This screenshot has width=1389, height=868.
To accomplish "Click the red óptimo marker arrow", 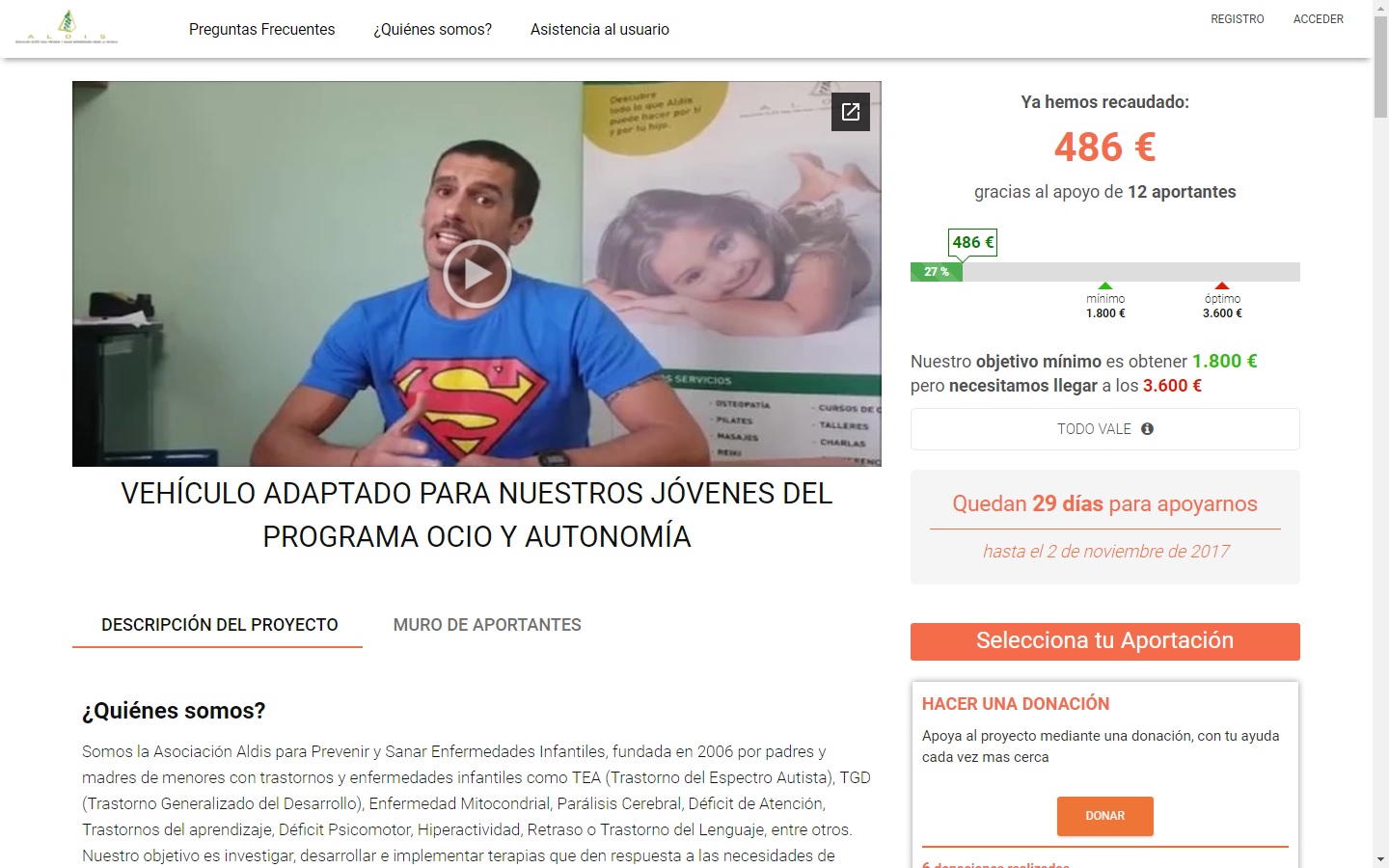I will (1222, 285).
